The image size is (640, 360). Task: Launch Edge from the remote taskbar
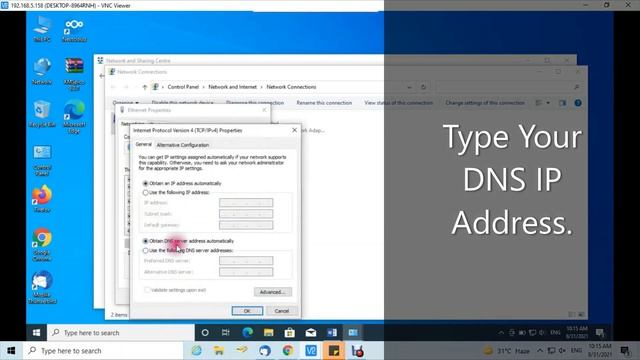coord(247,333)
